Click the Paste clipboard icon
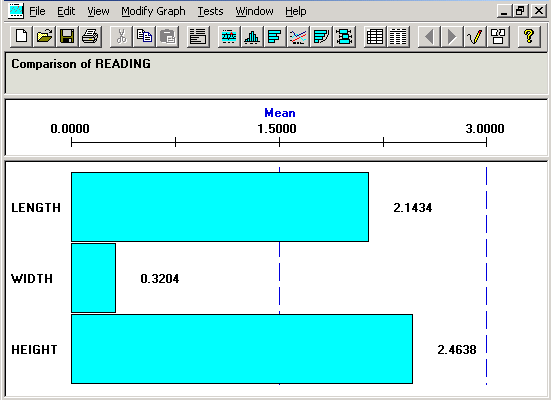 pos(167,37)
